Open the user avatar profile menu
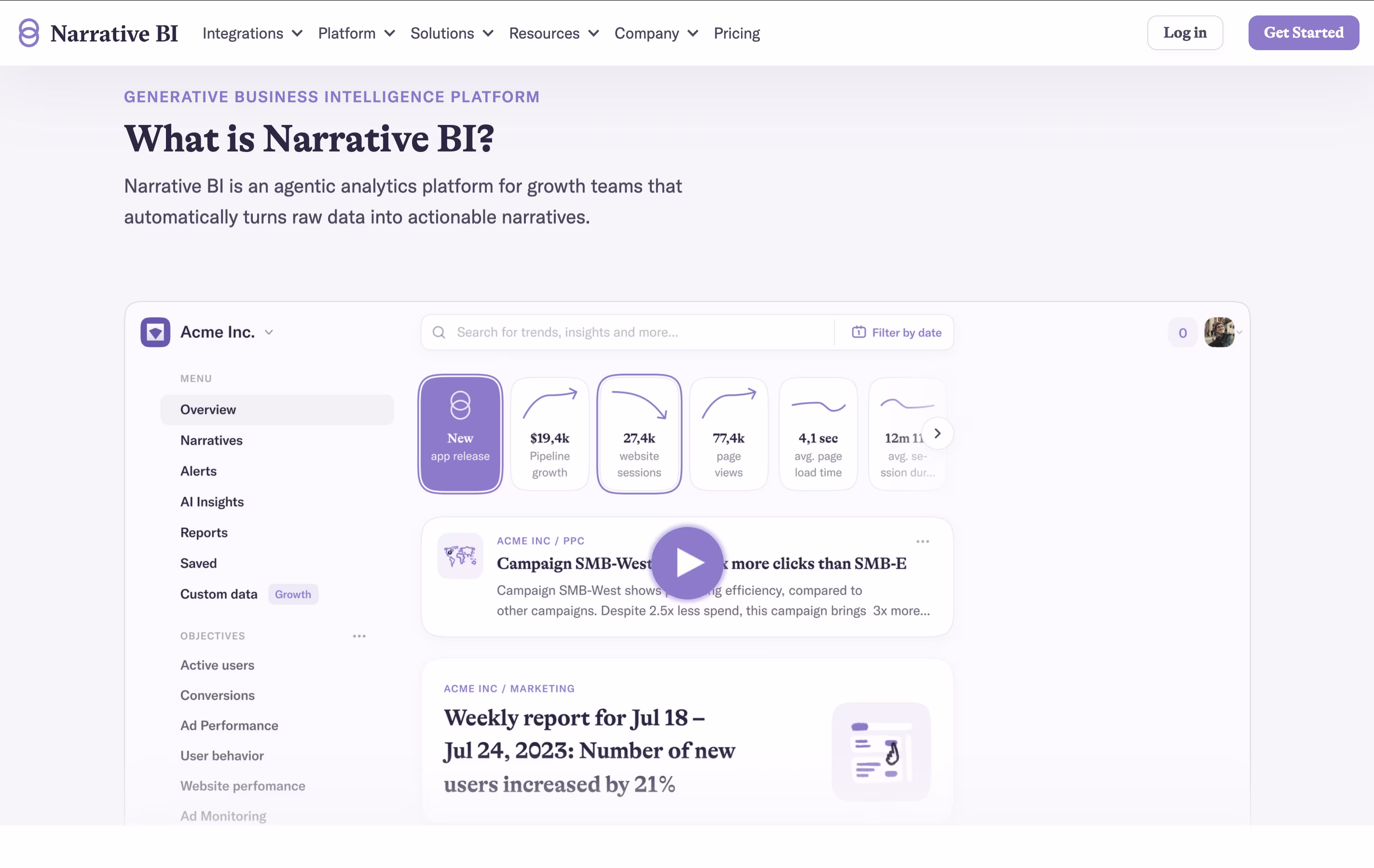The height and width of the screenshot is (868, 1374). [x=1219, y=332]
